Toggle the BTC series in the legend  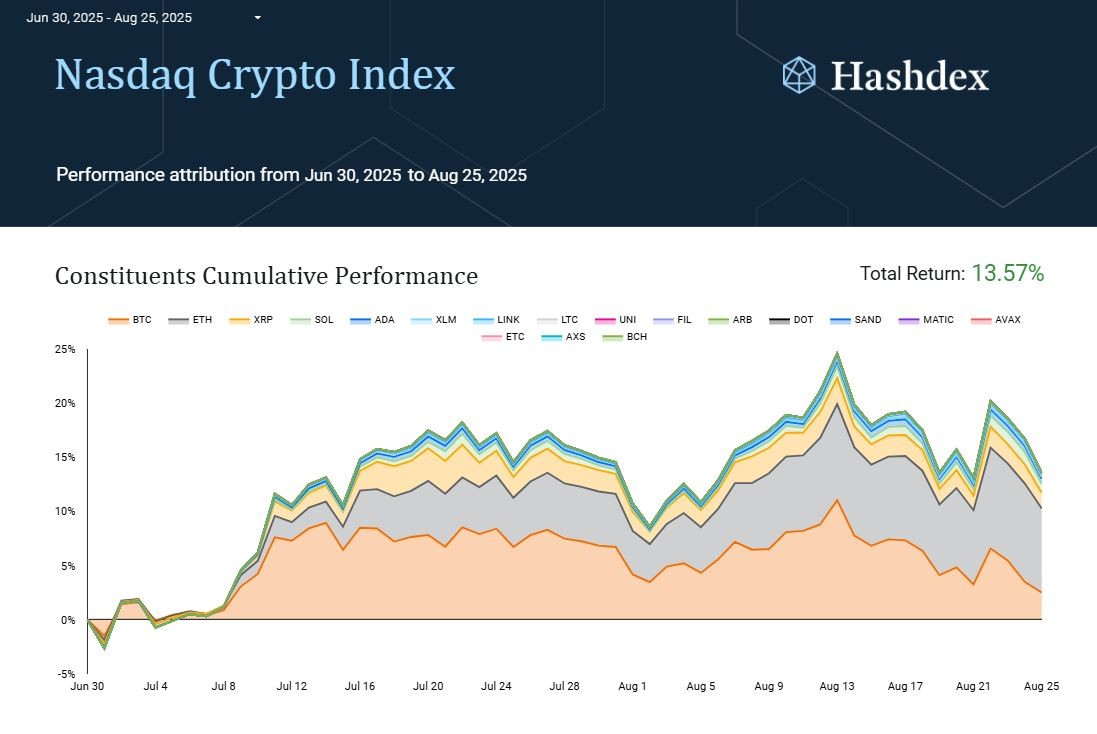click(133, 319)
